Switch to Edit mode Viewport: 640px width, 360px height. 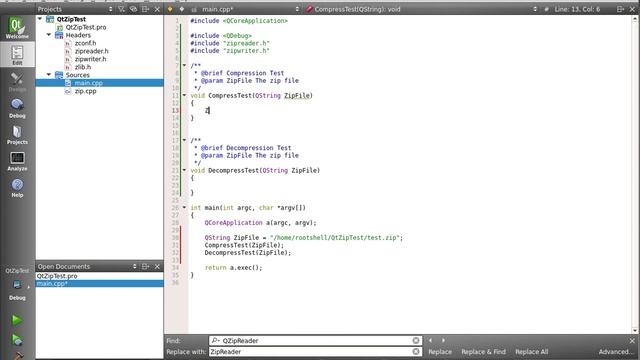click(17, 55)
